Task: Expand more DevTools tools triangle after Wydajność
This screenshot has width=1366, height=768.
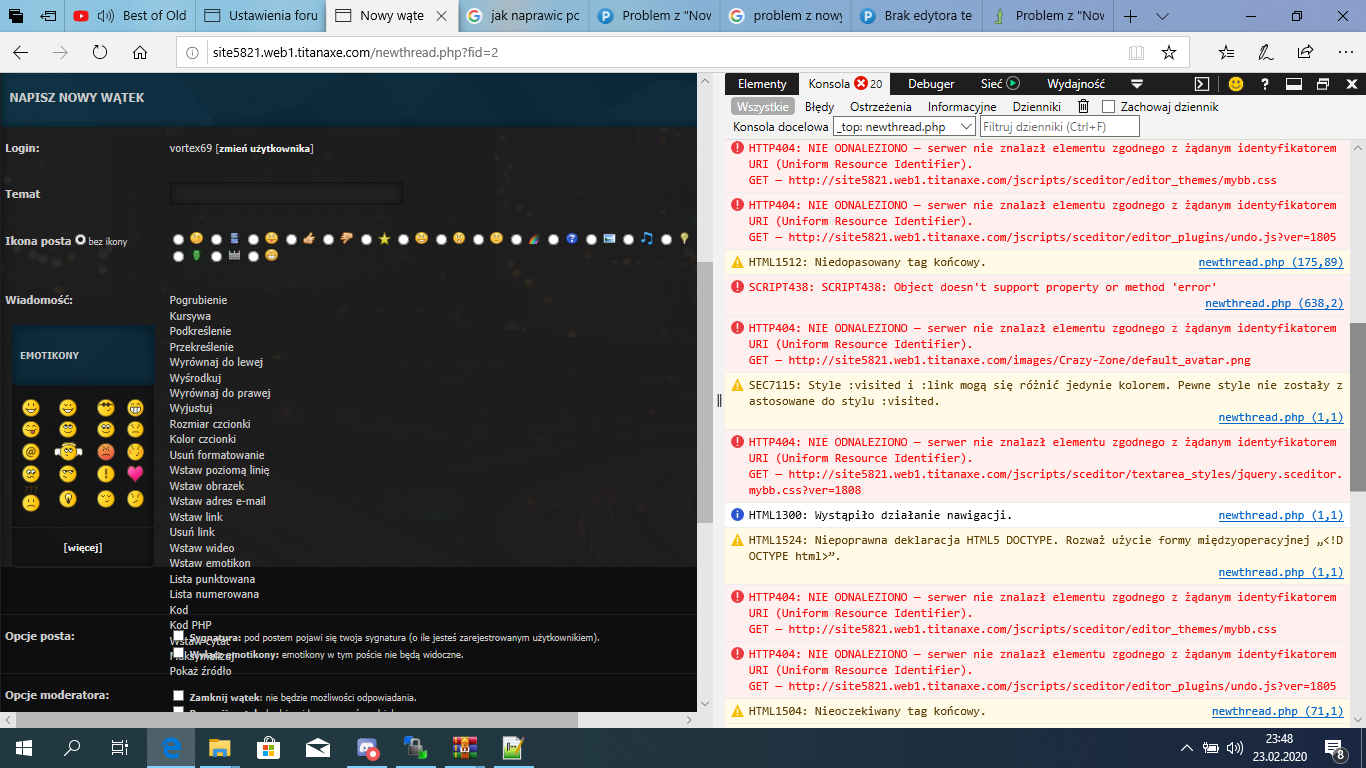Action: coord(1137,84)
